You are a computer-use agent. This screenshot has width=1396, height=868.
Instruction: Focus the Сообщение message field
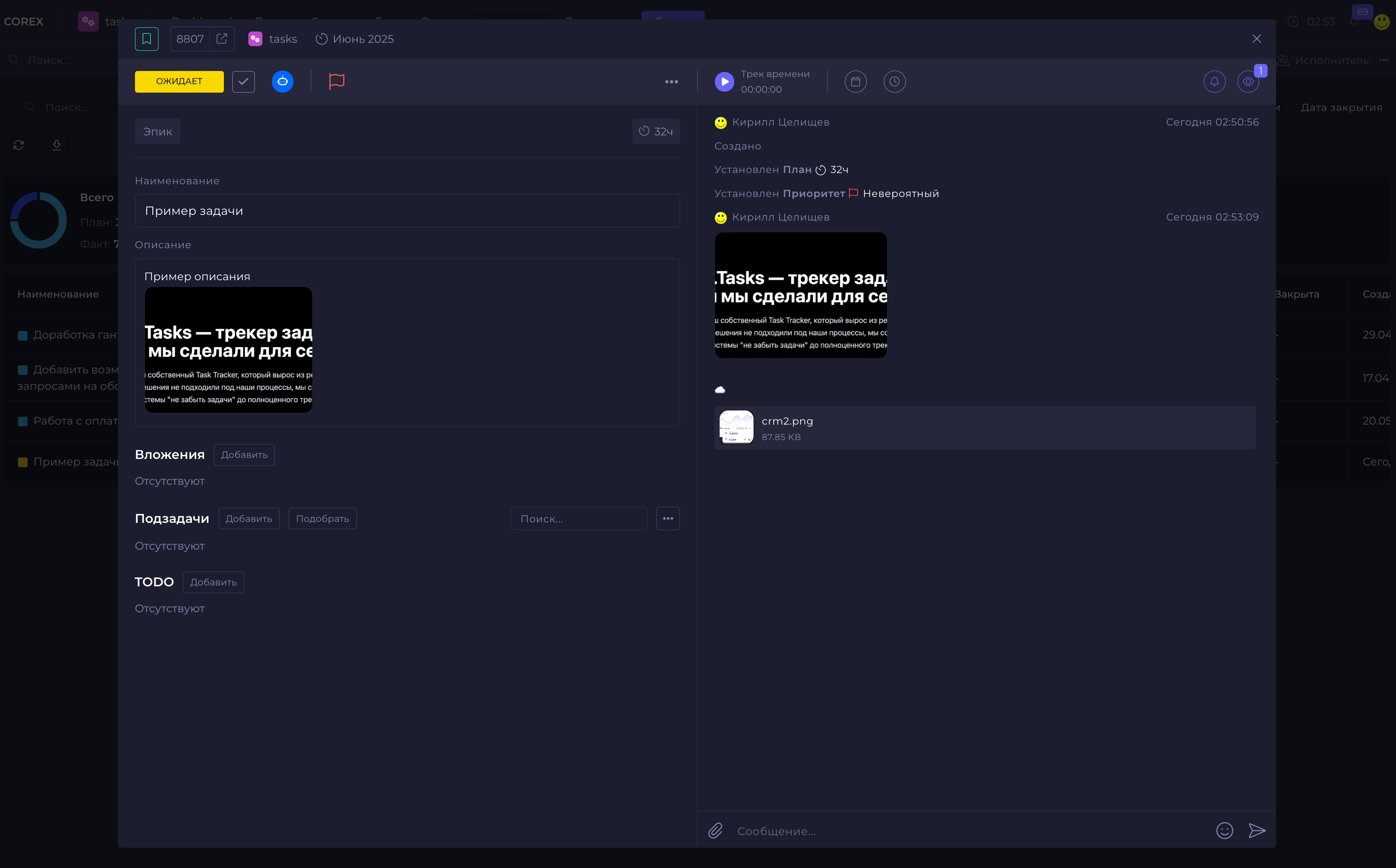click(x=970, y=831)
